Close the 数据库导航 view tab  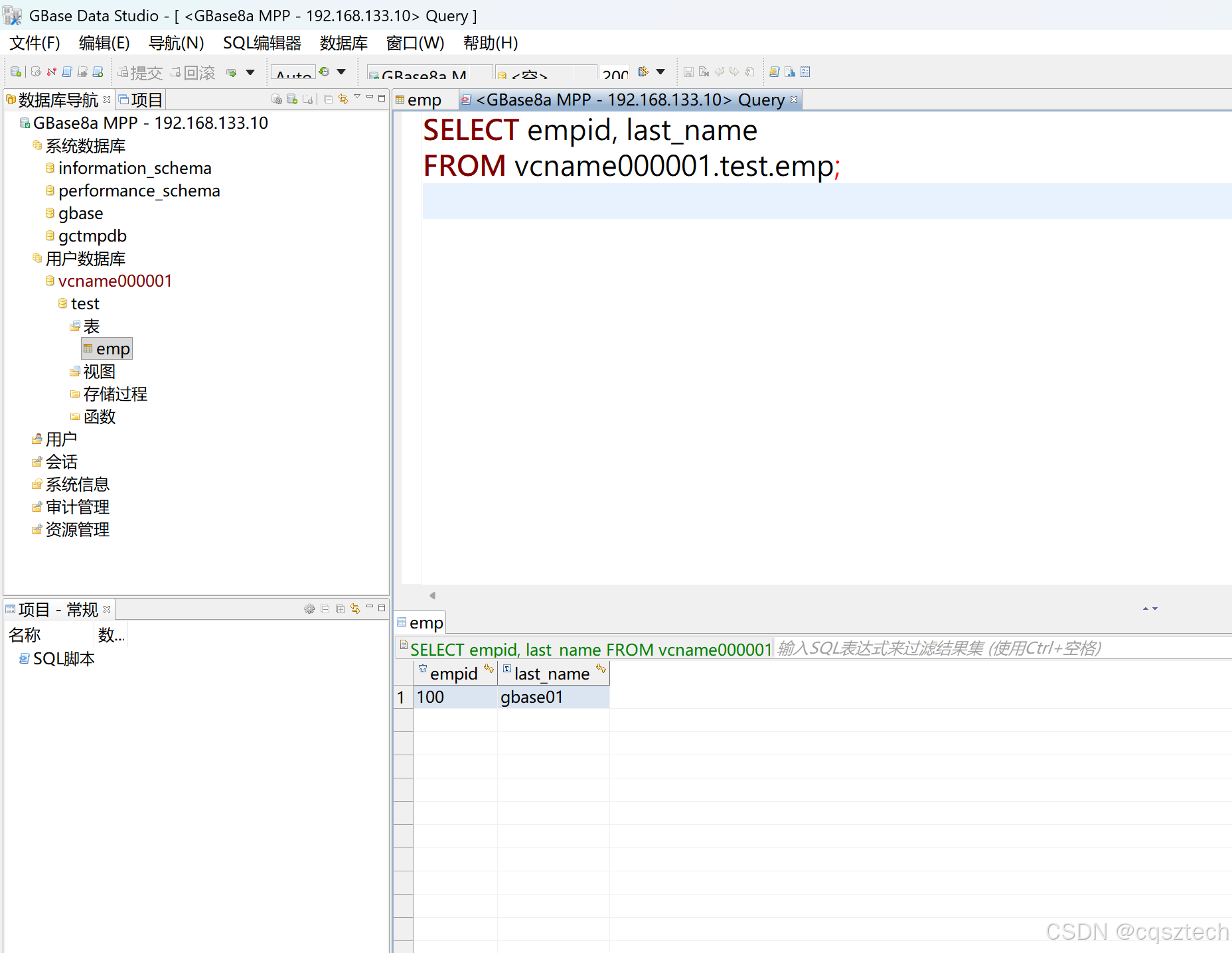click(x=107, y=100)
